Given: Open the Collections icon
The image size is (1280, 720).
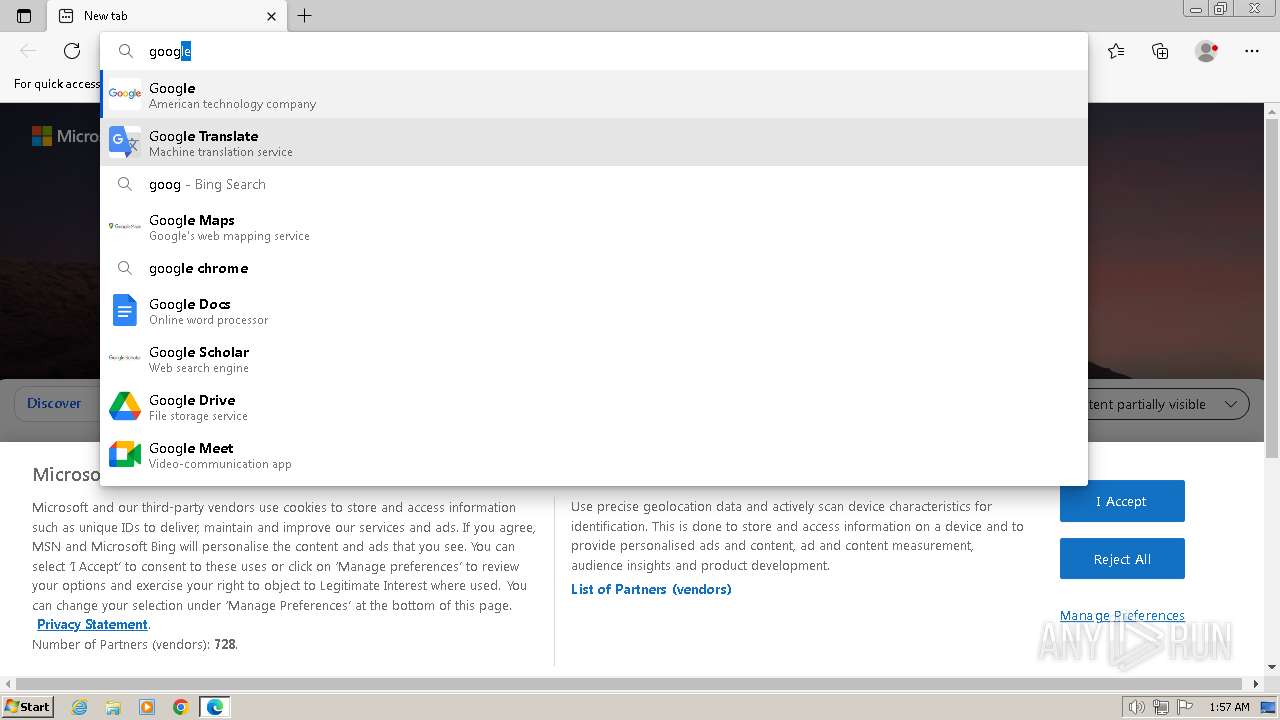Looking at the screenshot, I should [1160, 51].
